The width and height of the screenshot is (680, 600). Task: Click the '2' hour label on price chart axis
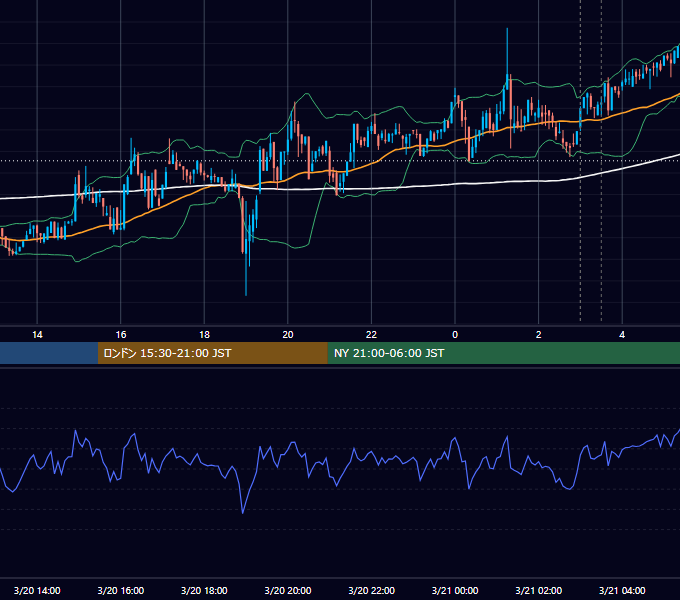coord(538,335)
